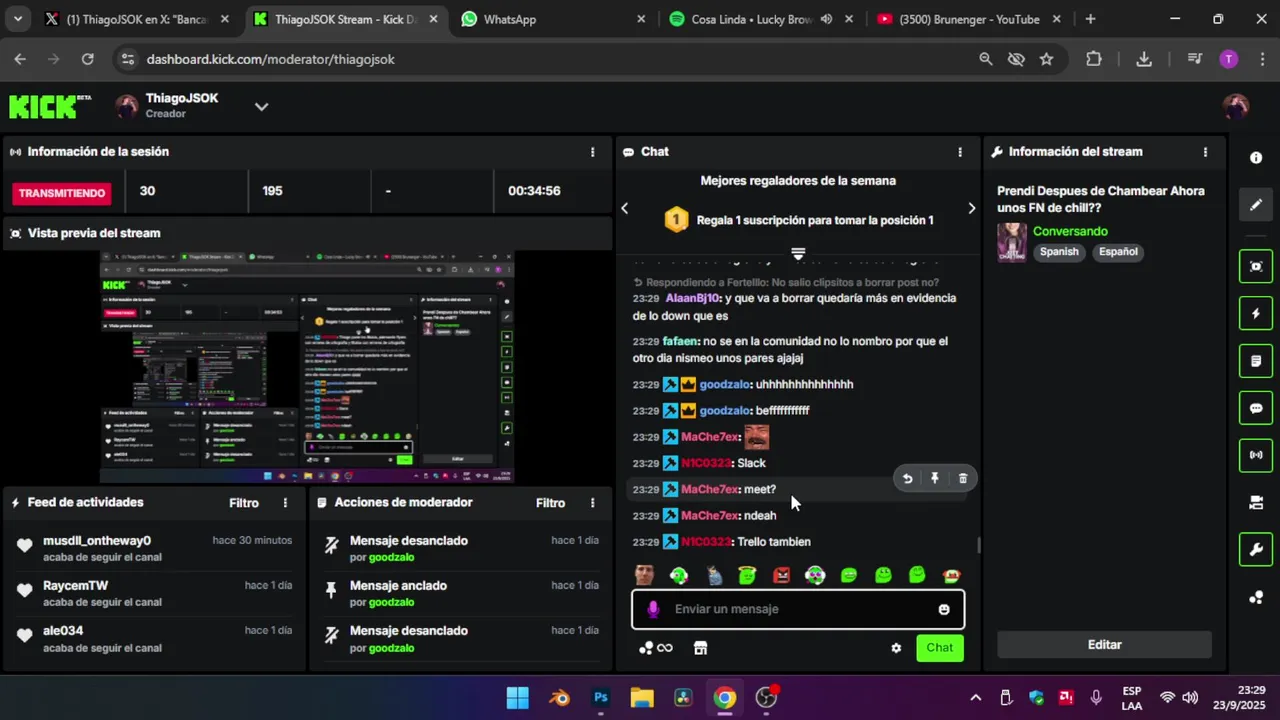Image resolution: width=1280 pixels, height=720 pixels.
Task: Click the Just Chatting category thumbnail
Action: tap(1012, 242)
